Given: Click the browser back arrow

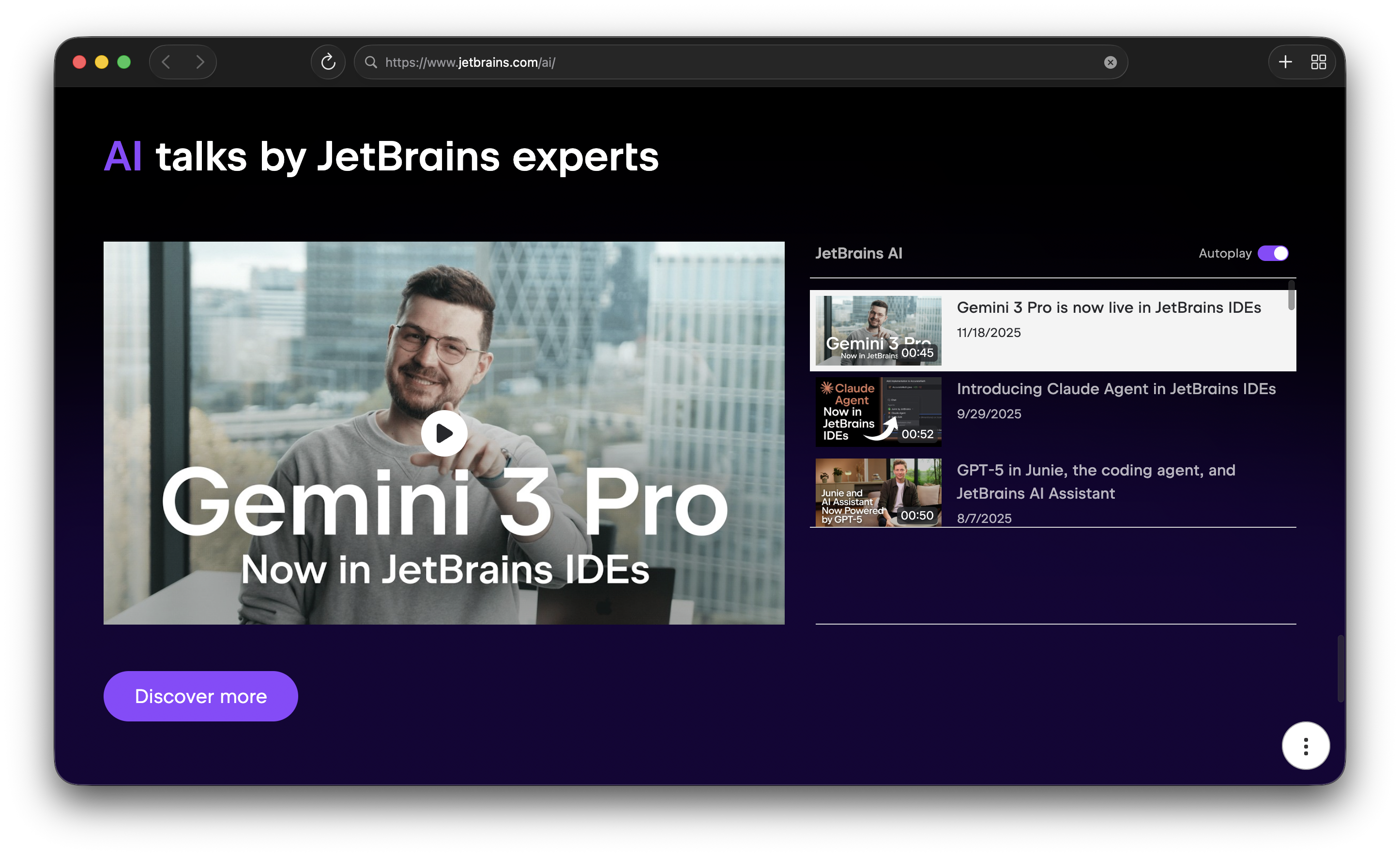Looking at the screenshot, I should (x=166, y=62).
